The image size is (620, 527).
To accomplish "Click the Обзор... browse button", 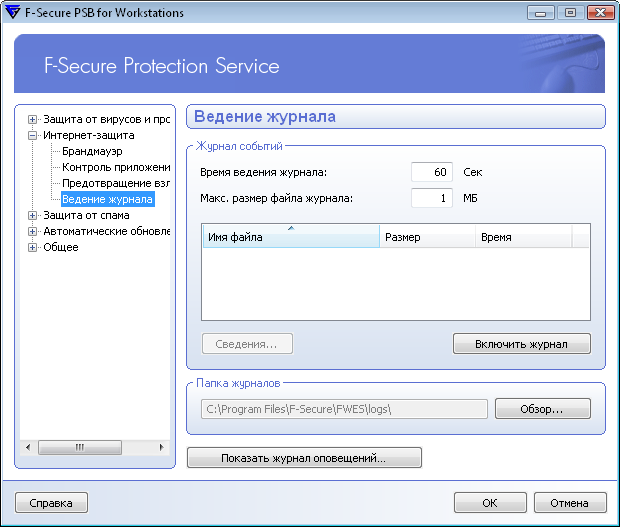I will click(x=543, y=409).
